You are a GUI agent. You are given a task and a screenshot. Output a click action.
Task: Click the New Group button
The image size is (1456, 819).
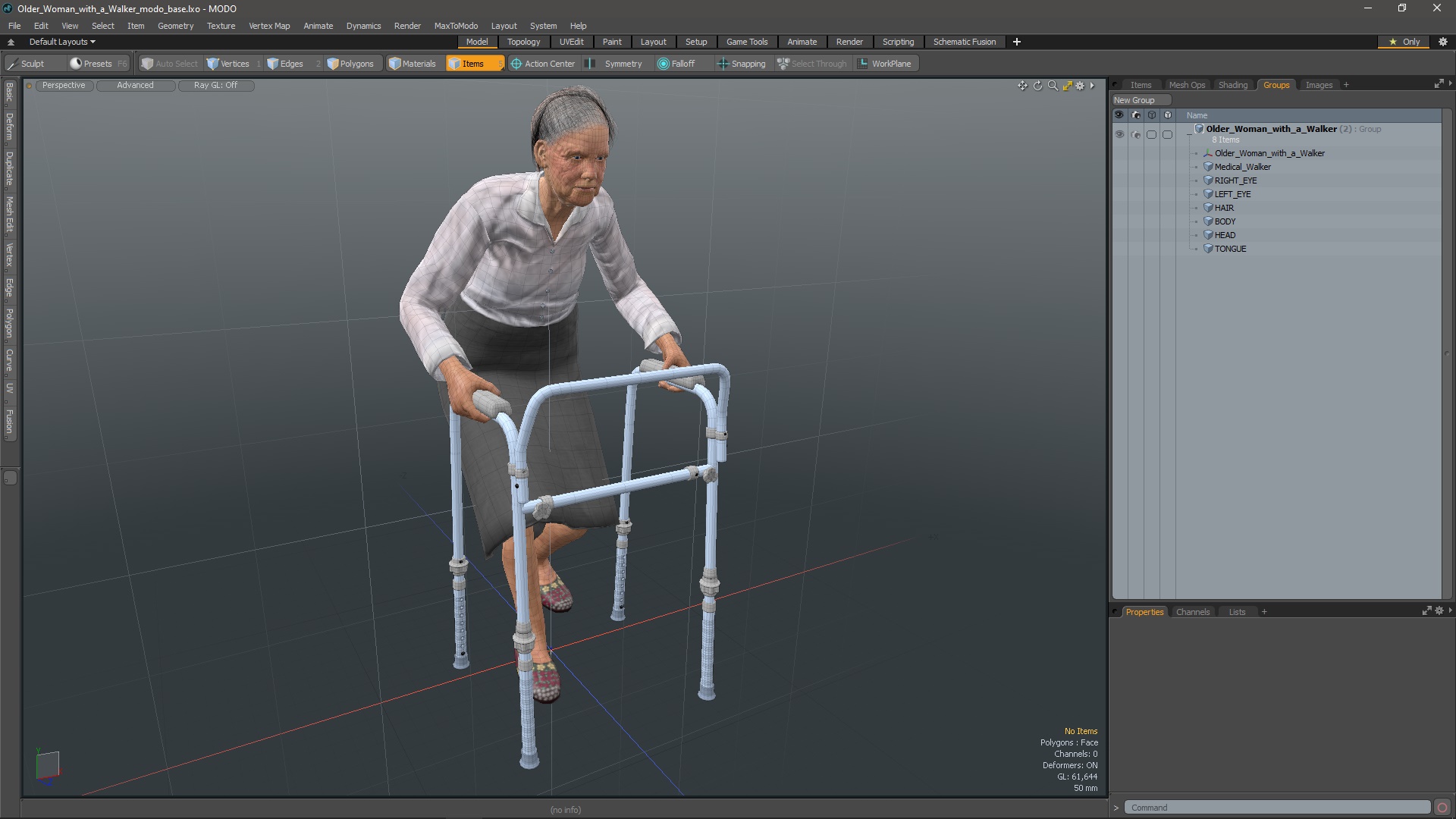click(1141, 100)
